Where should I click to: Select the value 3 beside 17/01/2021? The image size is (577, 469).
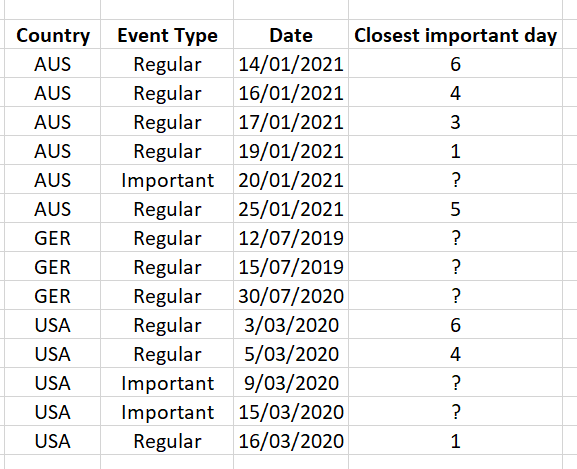pos(455,122)
